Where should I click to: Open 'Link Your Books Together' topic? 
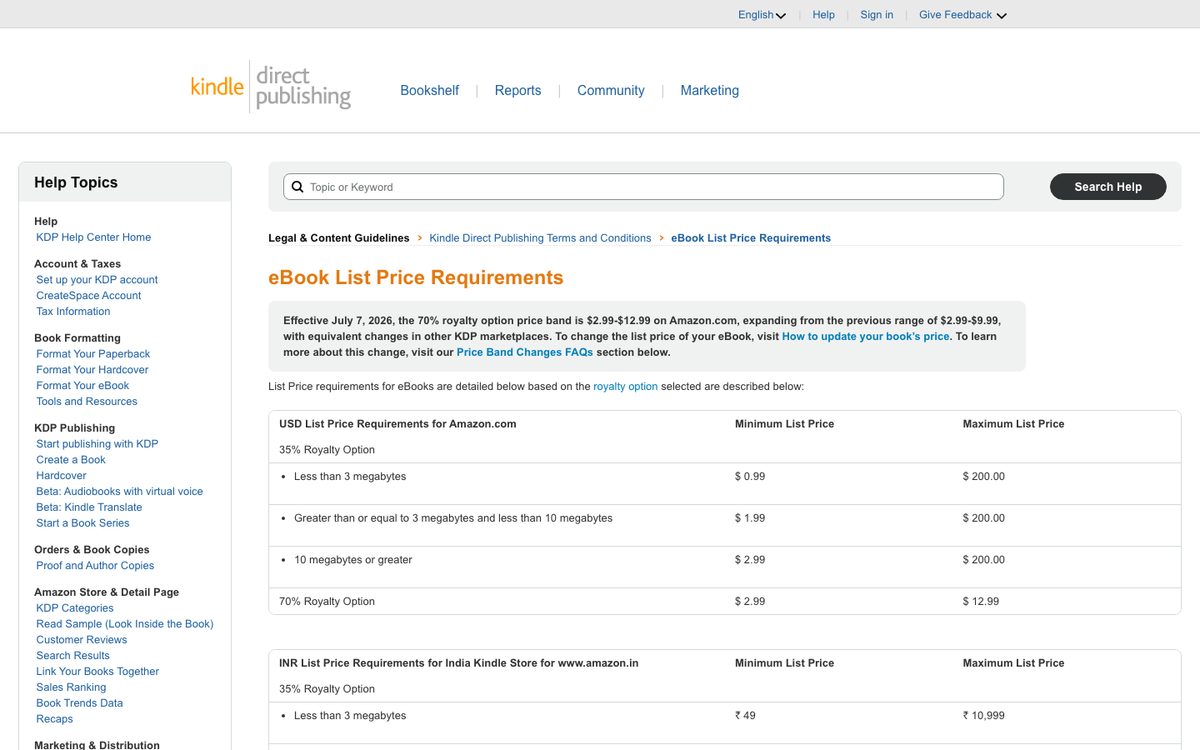coord(98,672)
